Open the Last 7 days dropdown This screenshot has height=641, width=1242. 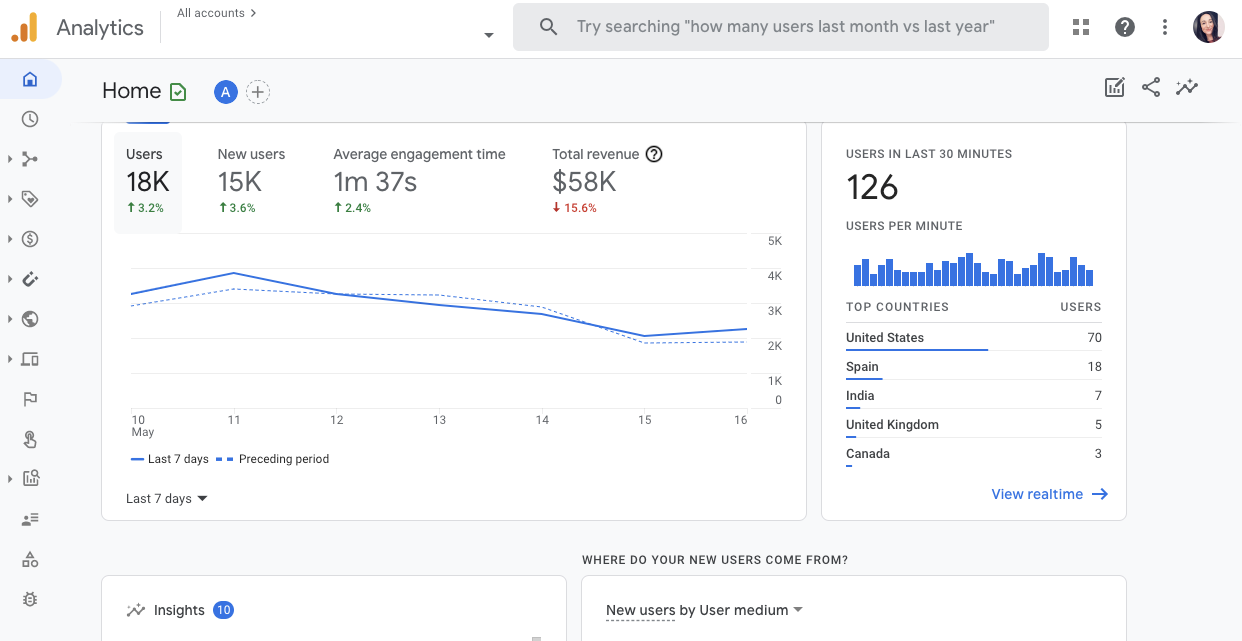click(167, 499)
